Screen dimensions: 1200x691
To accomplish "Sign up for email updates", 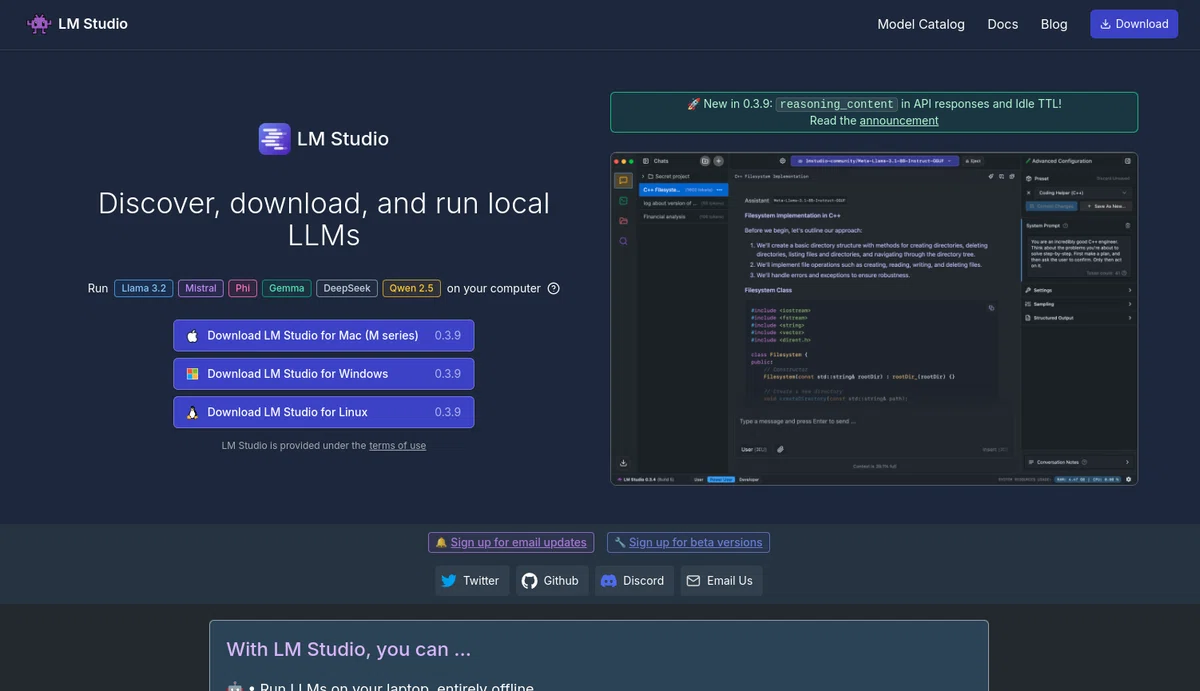I will [x=511, y=542].
